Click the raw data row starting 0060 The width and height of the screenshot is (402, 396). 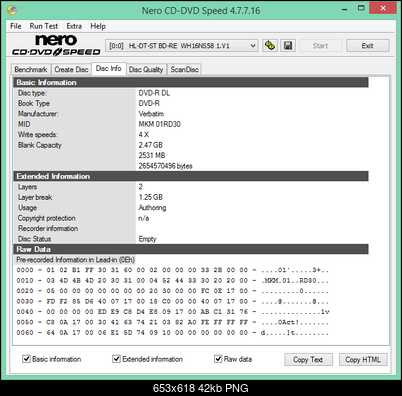173,332
